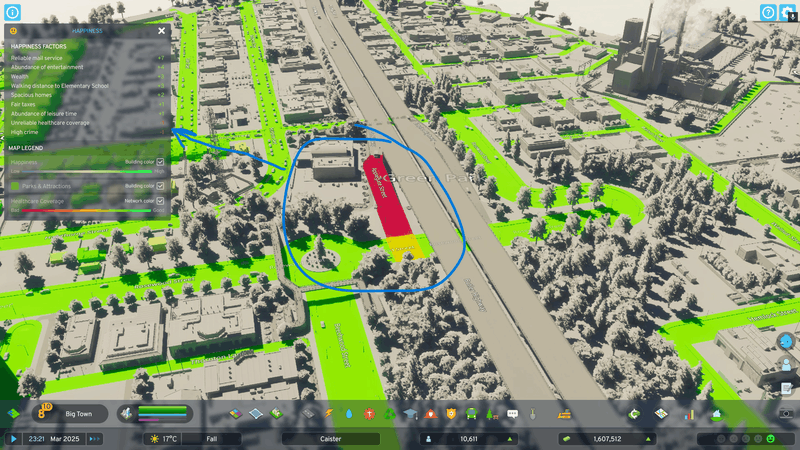Click the Healthcare Coverage bad-good gradient bar
Viewport: 800px width, 450px height.
[x=87, y=210]
